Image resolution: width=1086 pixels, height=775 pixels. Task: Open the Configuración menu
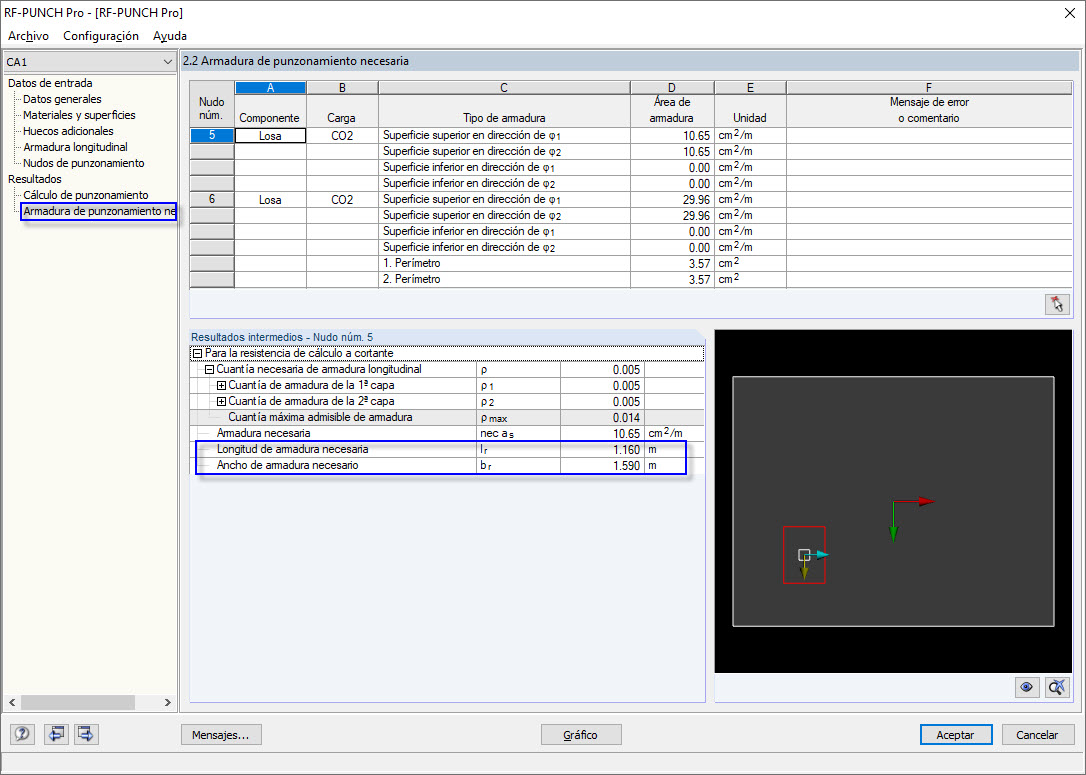[x=101, y=36]
